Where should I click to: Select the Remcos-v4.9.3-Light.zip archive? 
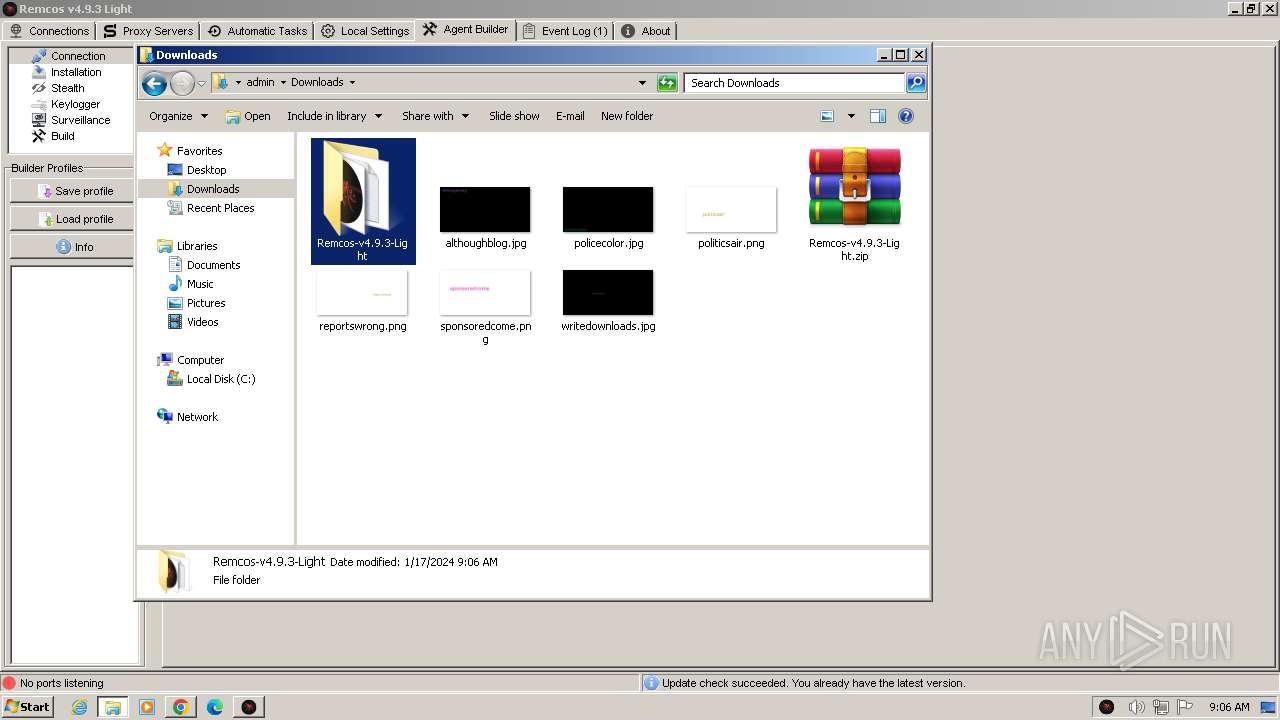click(x=854, y=203)
